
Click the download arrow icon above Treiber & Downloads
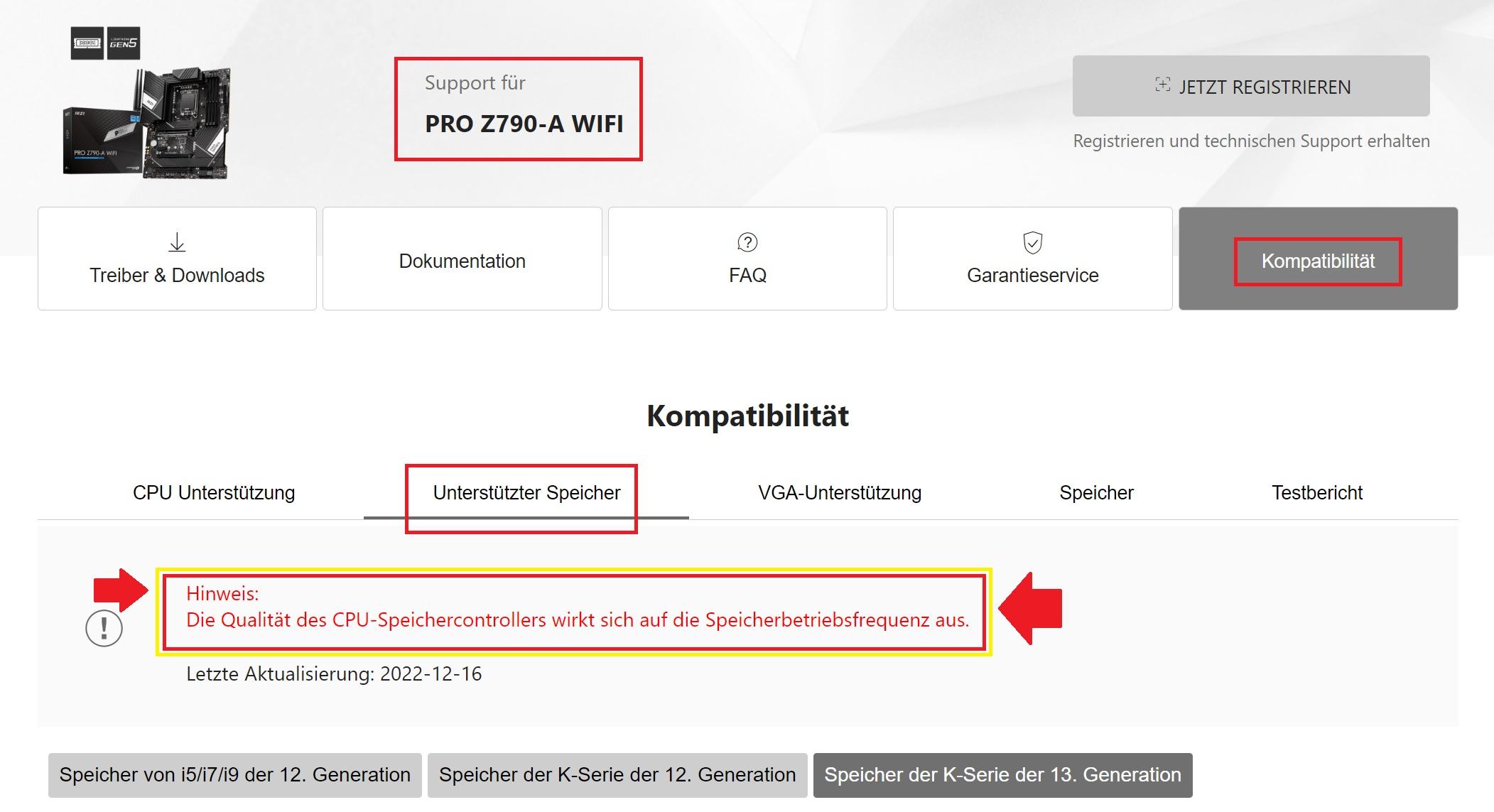(x=177, y=242)
